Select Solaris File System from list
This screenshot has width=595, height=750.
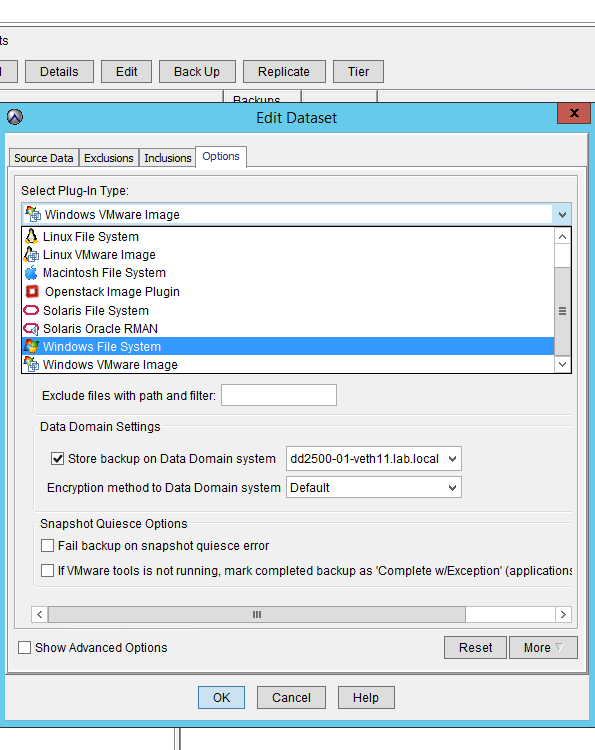pyautogui.click(x=288, y=310)
